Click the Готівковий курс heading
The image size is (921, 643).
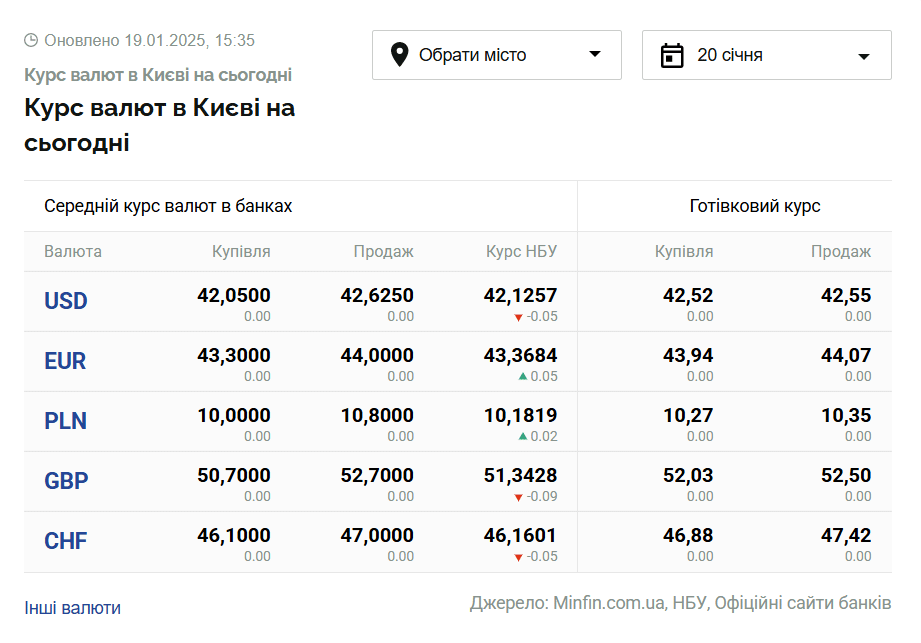(755, 206)
